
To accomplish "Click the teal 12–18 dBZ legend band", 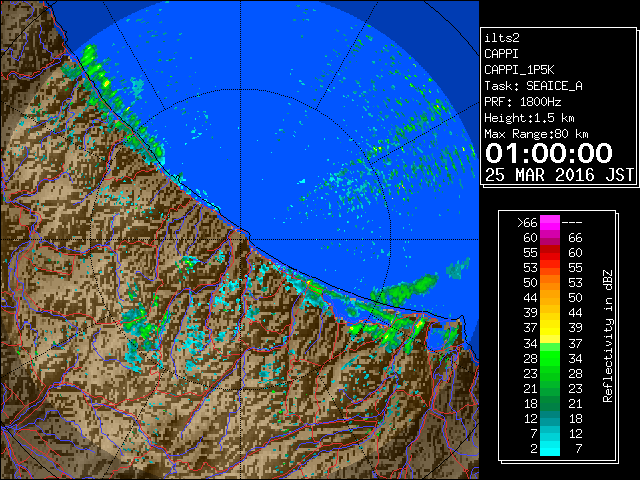I will 550,418.
